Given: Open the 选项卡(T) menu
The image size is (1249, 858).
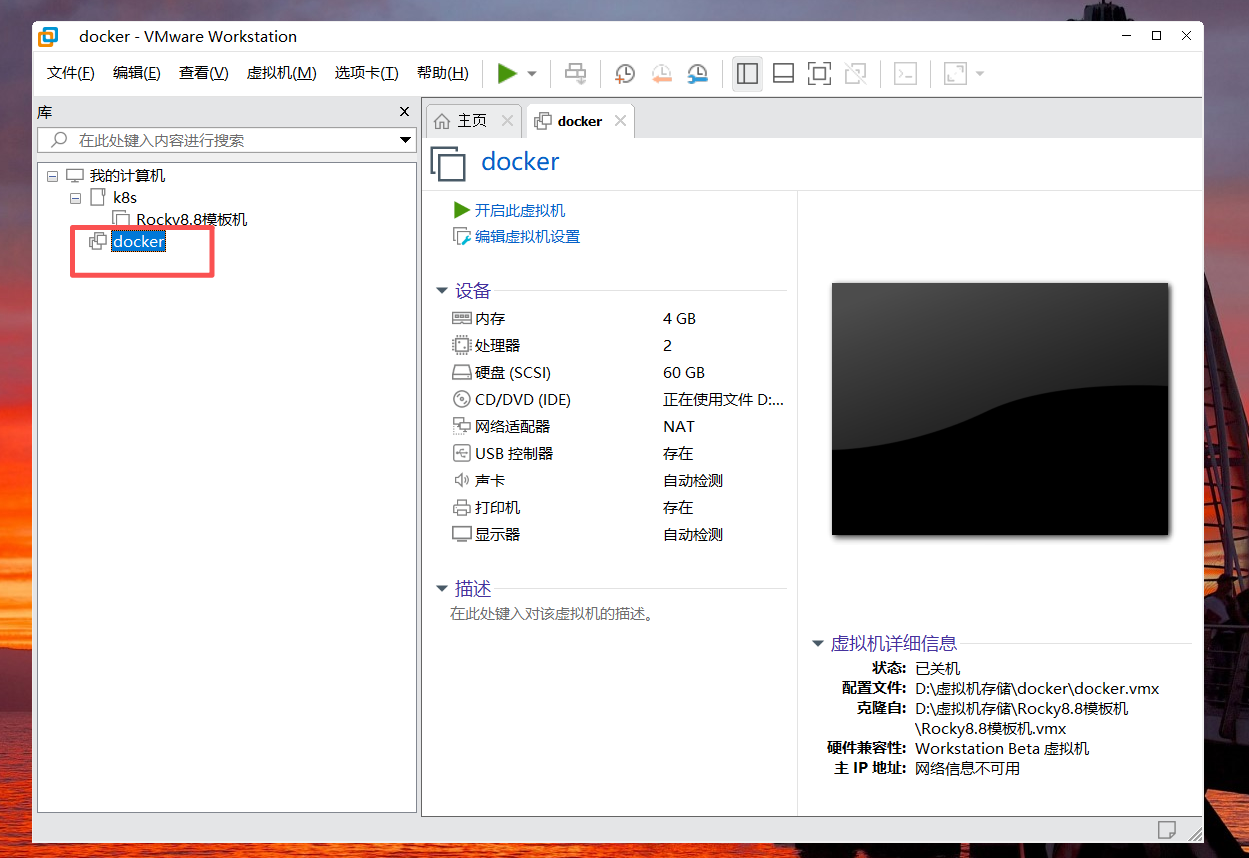Looking at the screenshot, I should [366, 73].
